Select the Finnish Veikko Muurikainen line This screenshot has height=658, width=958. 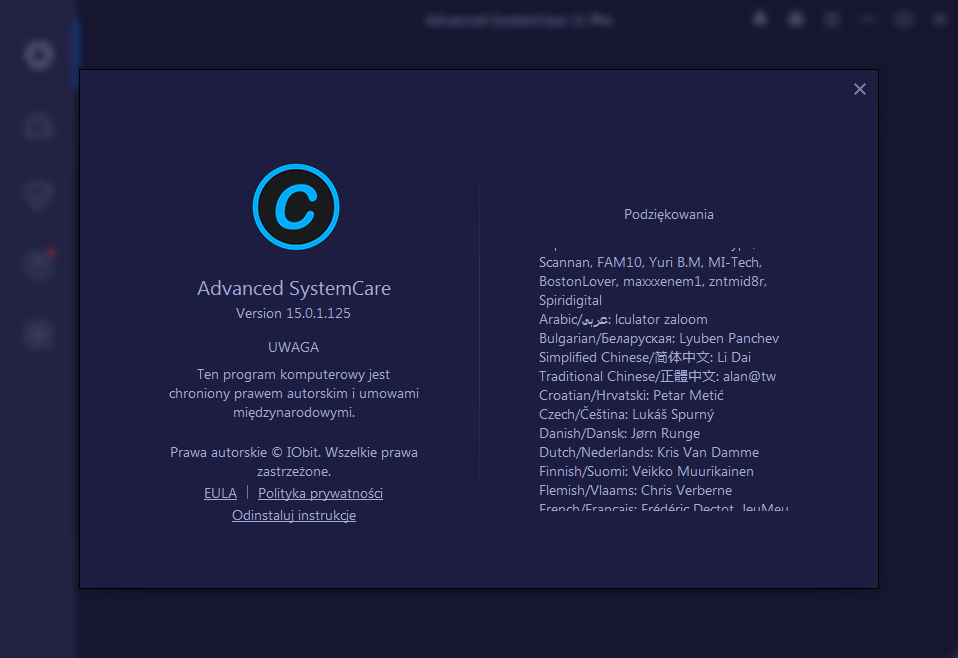click(646, 471)
